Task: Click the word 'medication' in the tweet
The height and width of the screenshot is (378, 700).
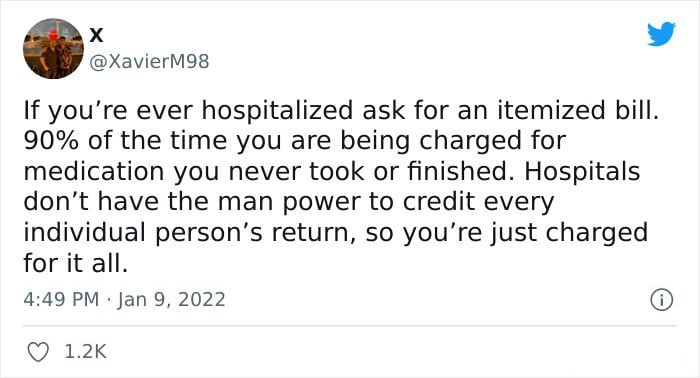Action: tap(94, 172)
